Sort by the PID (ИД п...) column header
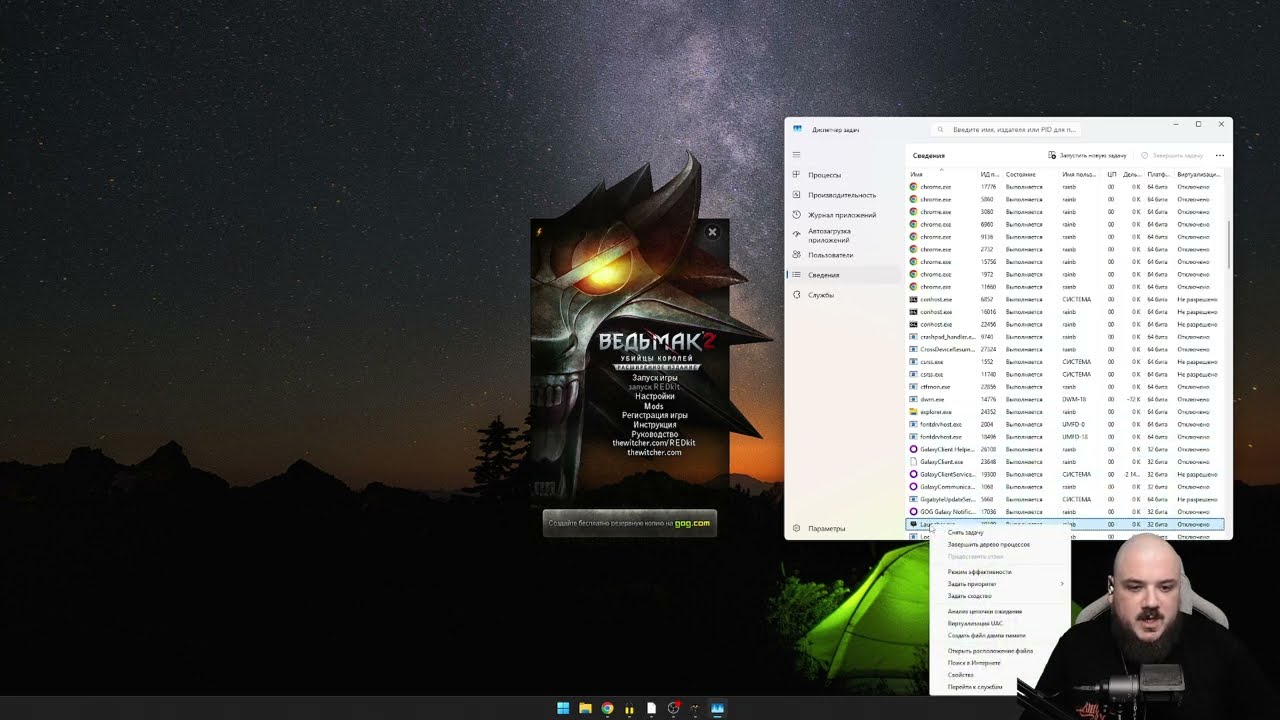This screenshot has height=720, width=1280. coord(990,174)
